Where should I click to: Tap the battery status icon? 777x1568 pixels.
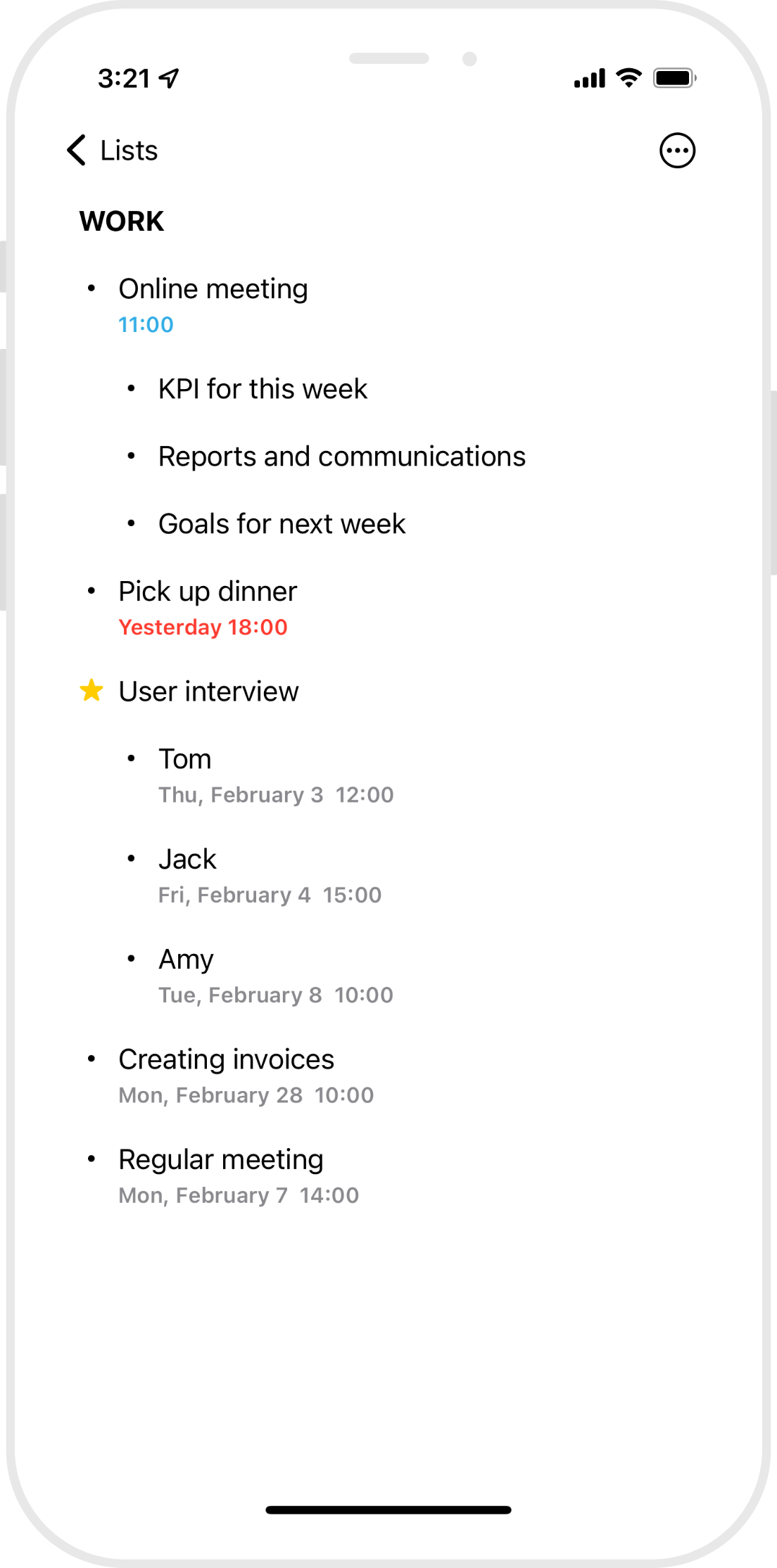coord(674,77)
